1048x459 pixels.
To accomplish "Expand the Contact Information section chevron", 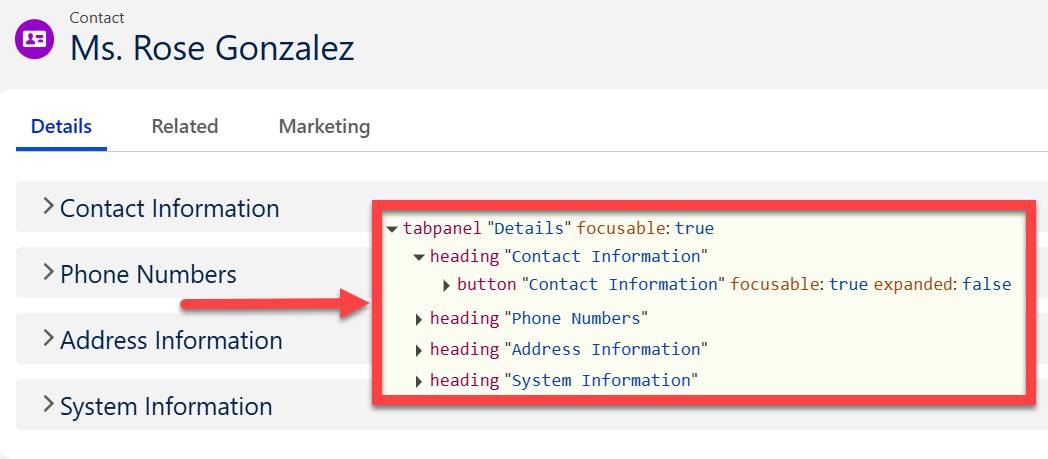I will click(48, 206).
